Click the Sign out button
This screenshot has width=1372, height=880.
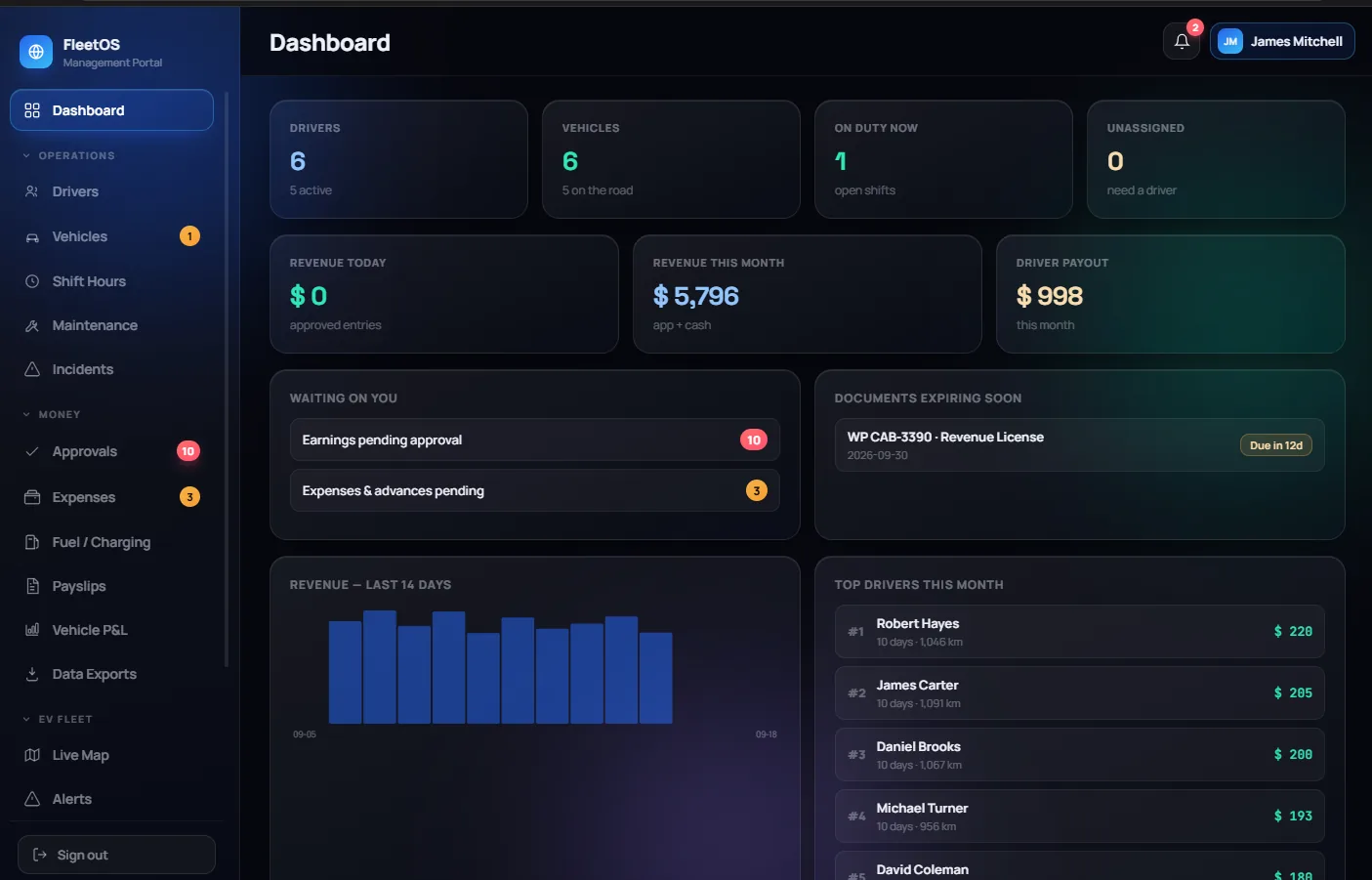pyautogui.click(x=116, y=855)
